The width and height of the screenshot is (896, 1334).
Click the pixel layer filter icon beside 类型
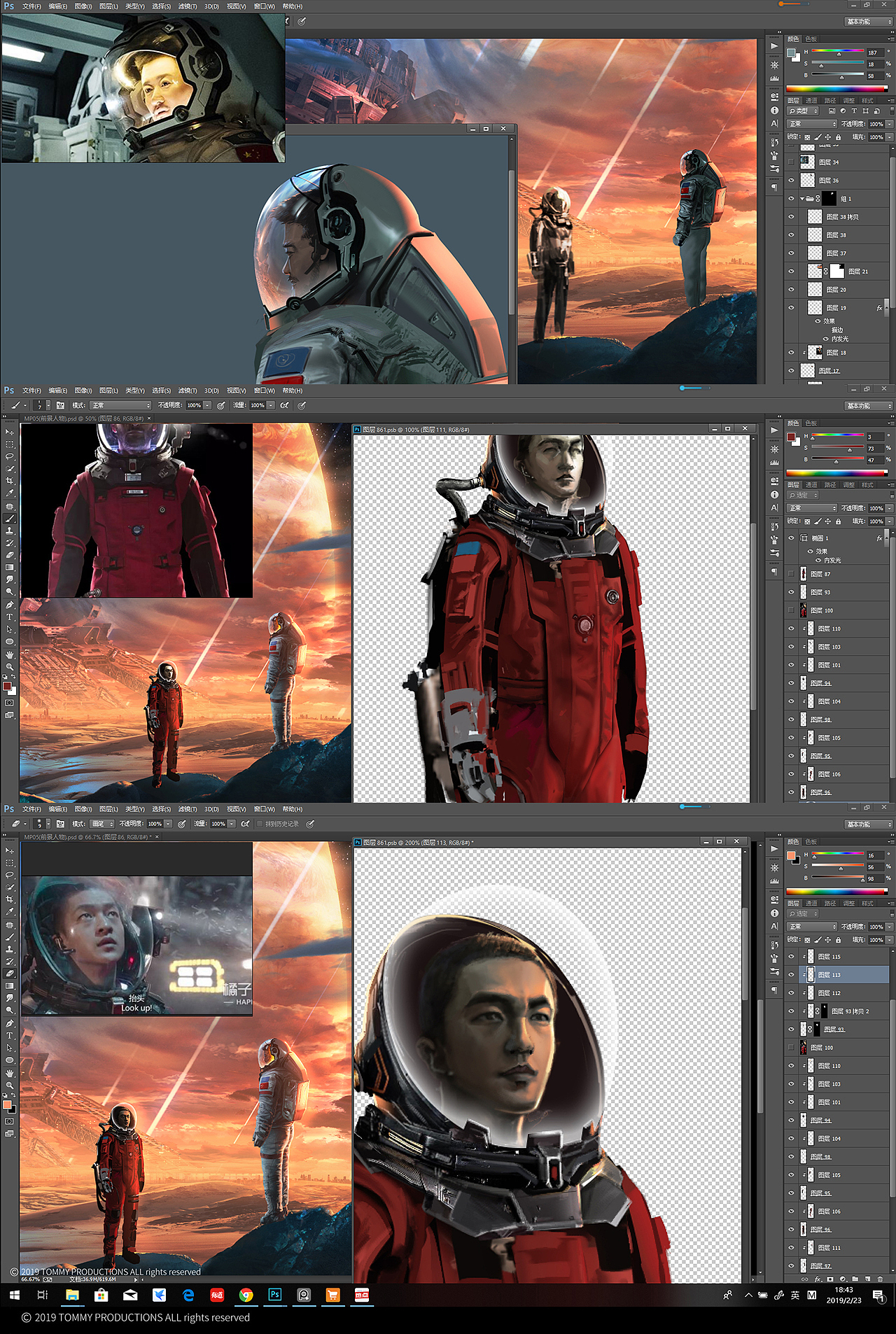tap(832, 111)
